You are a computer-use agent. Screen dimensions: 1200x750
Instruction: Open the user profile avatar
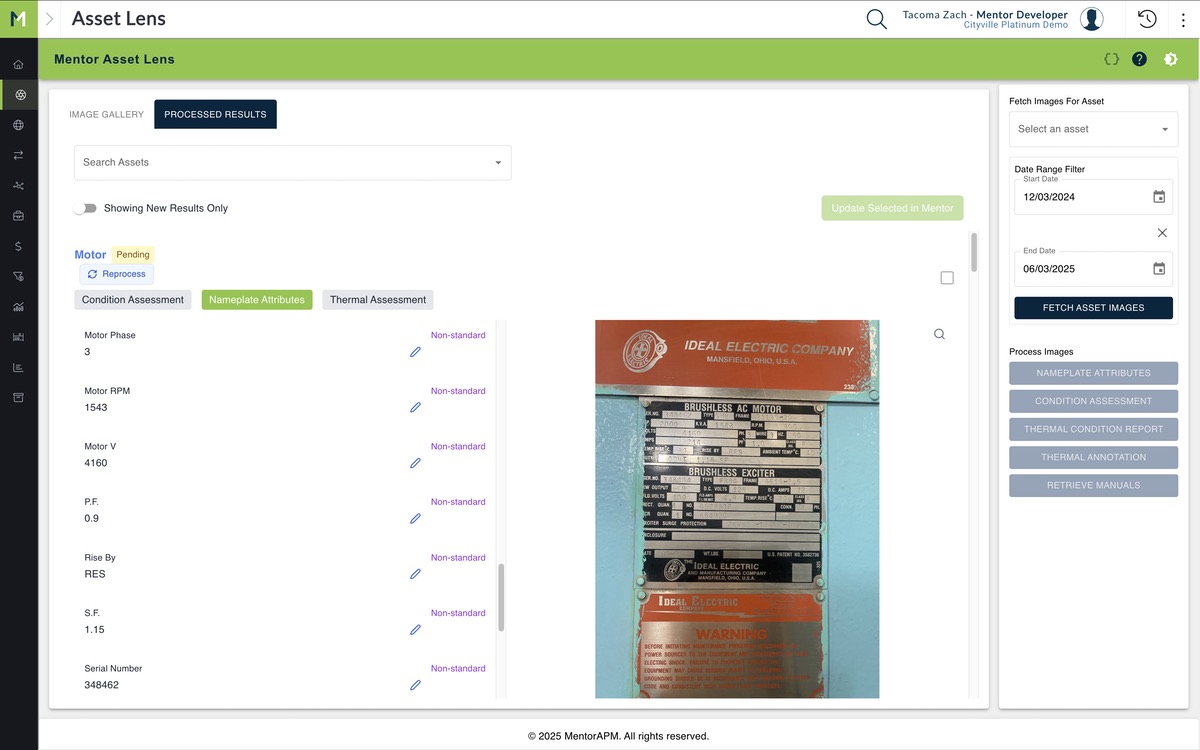coord(1092,19)
